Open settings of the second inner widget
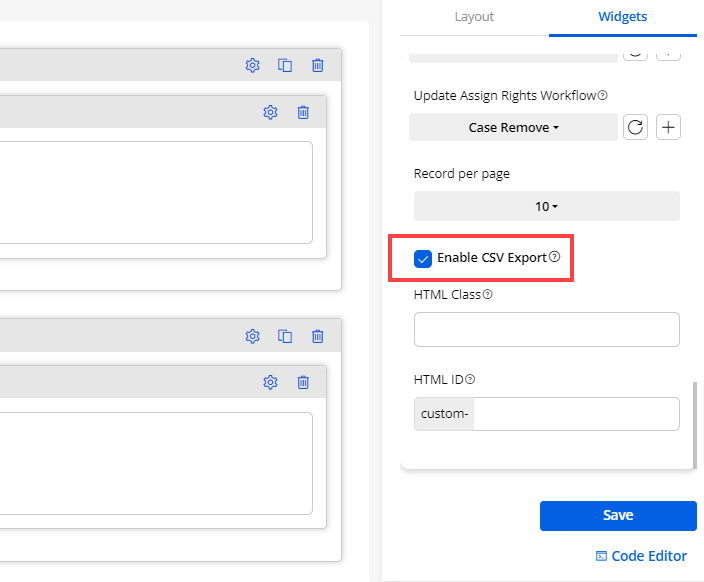This screenshot has height=582, width=704. (270, 382)
